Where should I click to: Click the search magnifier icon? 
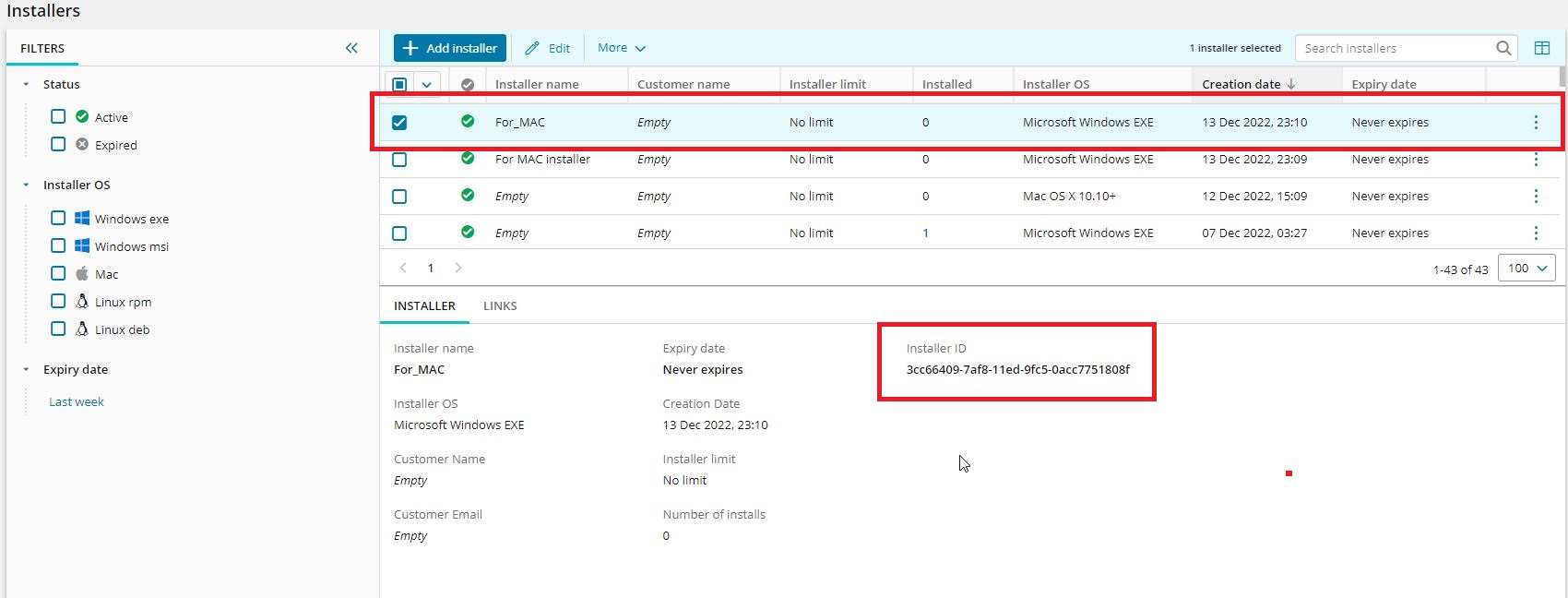click(1503, 48)
